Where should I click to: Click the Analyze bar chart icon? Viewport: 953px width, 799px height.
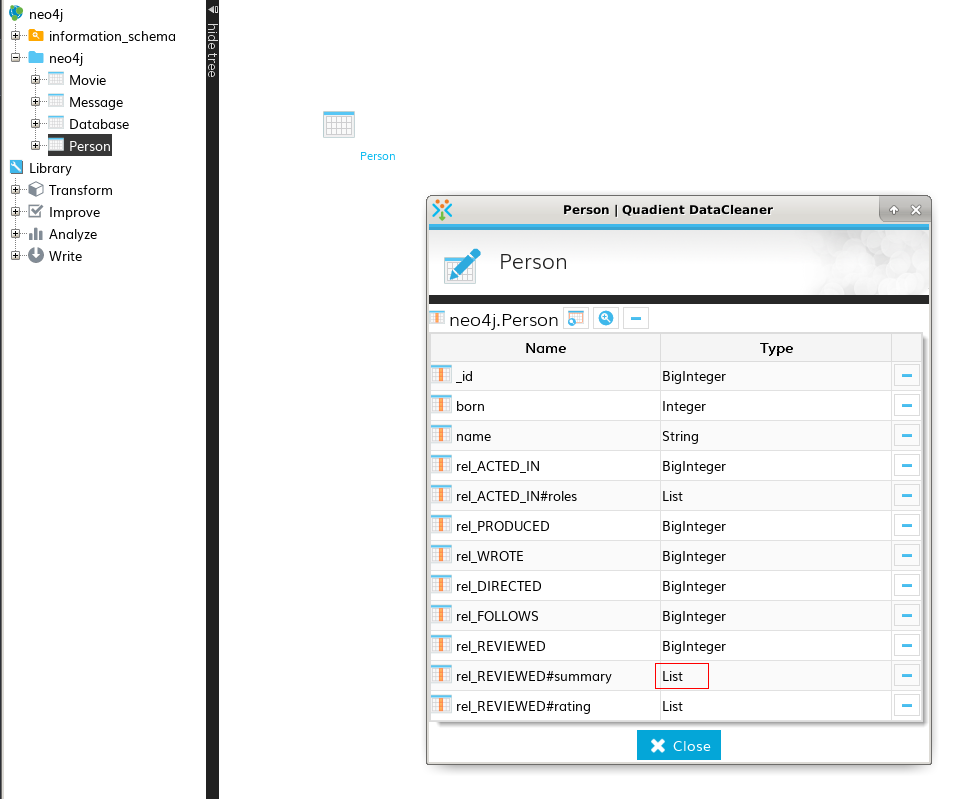[x=36, y=233]
